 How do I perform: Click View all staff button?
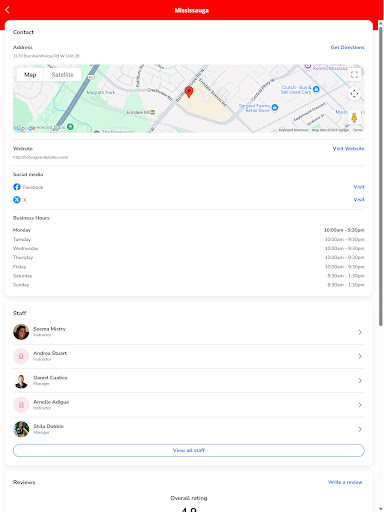point(189,450)
